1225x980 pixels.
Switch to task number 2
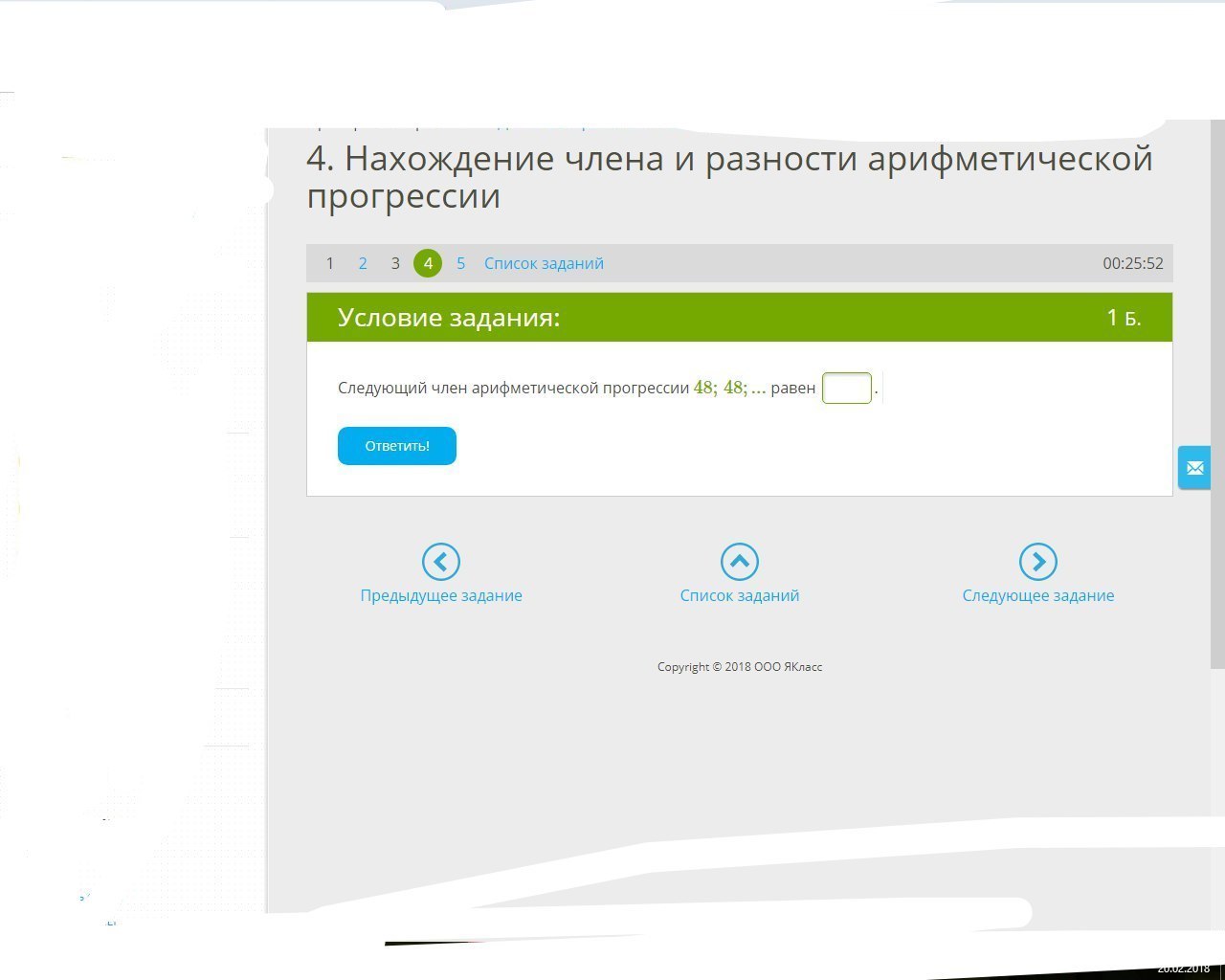tap(363, 263)
